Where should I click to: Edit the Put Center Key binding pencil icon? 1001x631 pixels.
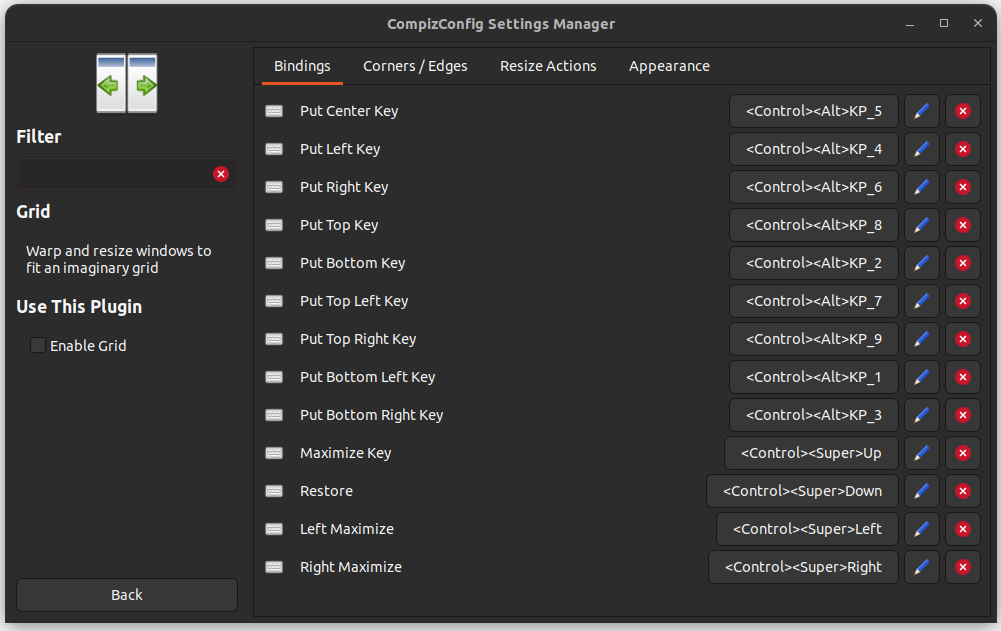(x=922, y=111)
